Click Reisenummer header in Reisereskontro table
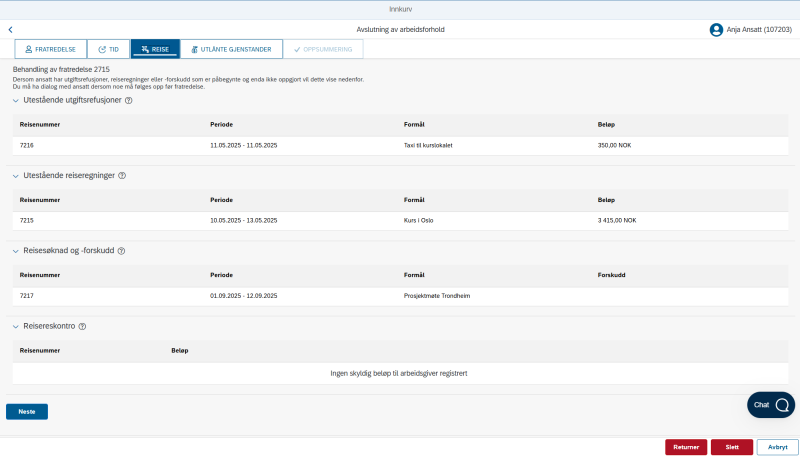The width and height of the screenshot is (800, 456). pos(40,350)
